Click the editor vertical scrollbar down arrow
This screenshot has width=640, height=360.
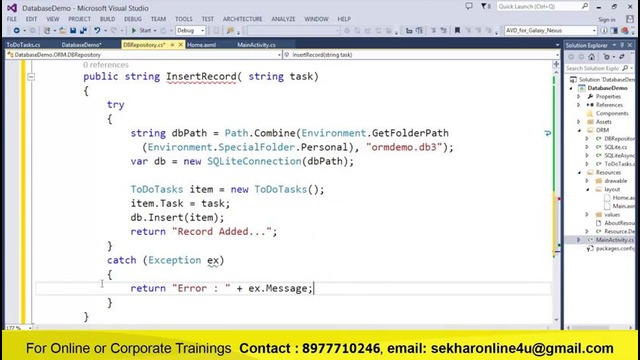pyautogui.click(x=556, y=320)
